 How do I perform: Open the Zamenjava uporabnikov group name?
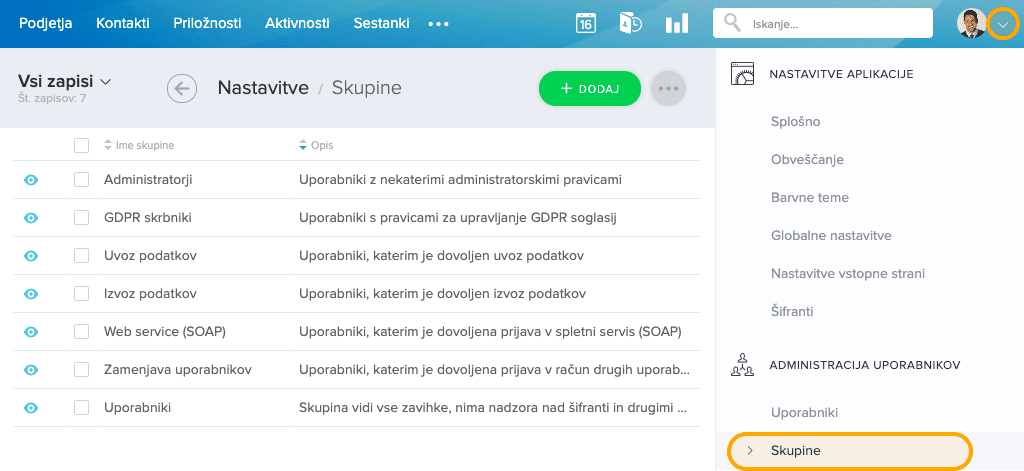click(x=178, y=370)
